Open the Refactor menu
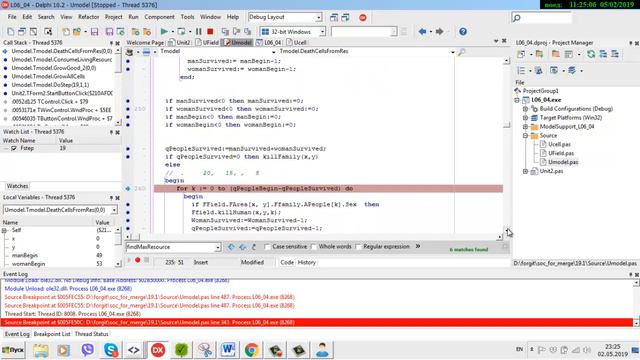 [x=89, y=17]
